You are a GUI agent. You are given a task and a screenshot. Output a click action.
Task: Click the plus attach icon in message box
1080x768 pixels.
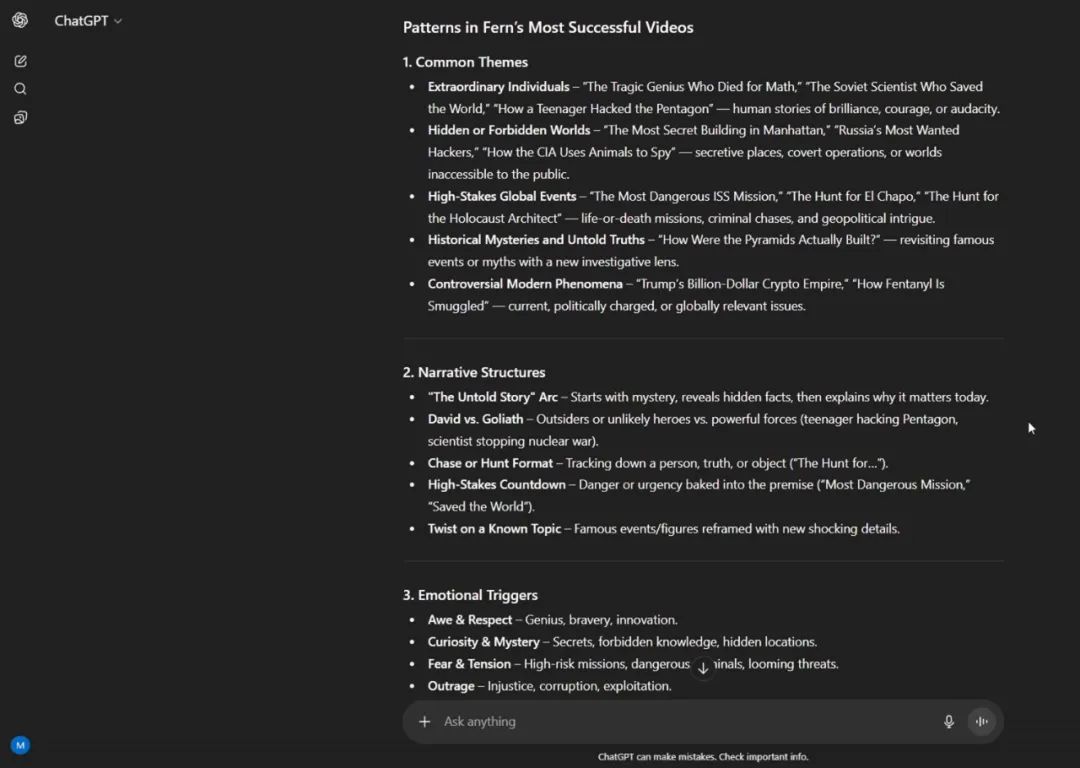point(424,721)
